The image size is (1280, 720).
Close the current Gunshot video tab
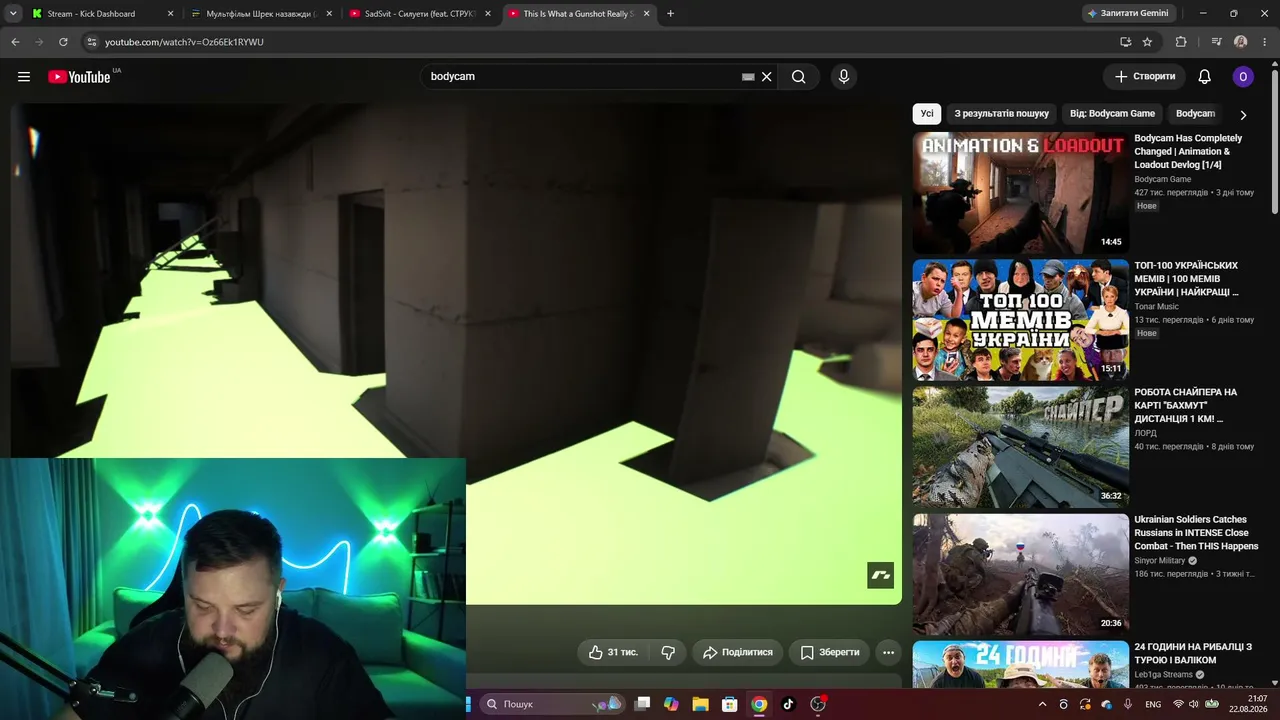coord(646,14)
